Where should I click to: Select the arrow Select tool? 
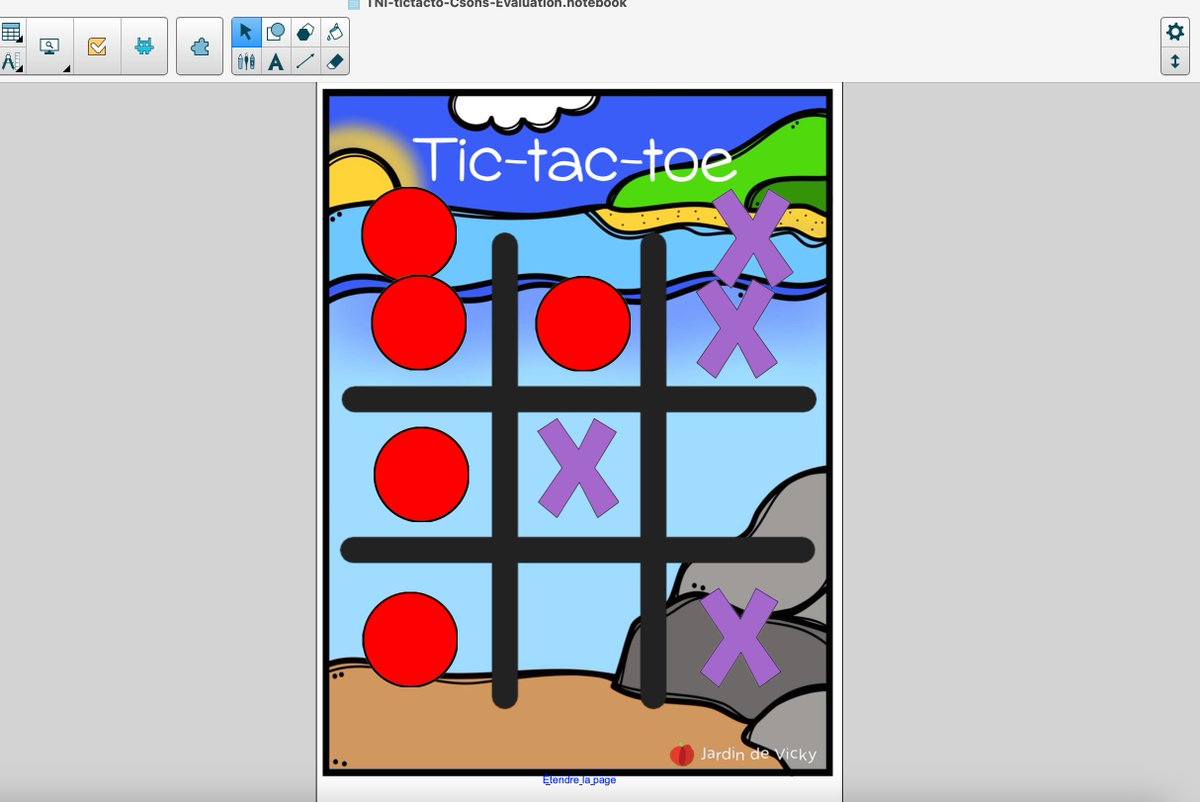point(246,32)
